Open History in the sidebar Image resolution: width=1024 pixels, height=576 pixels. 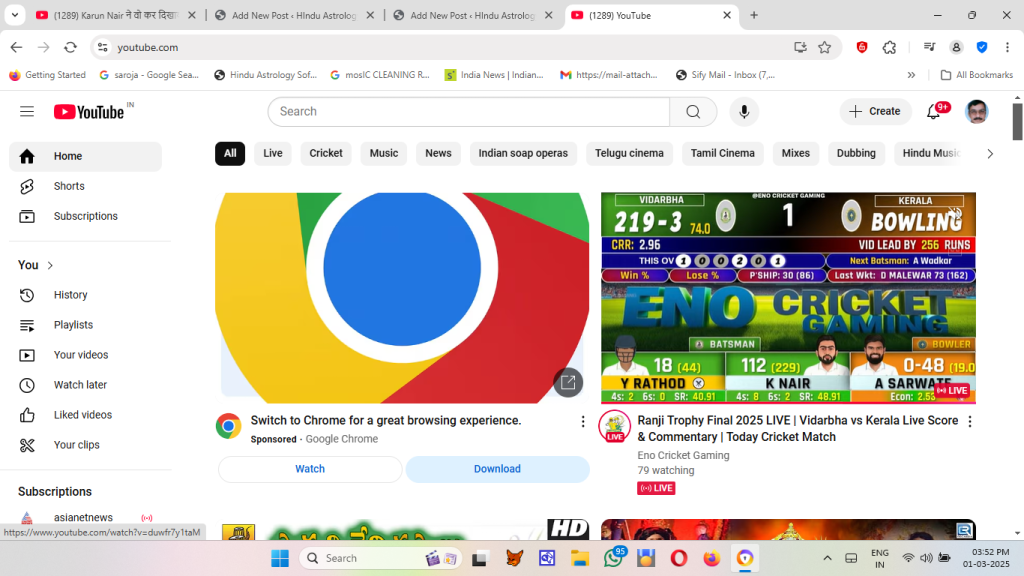tap(86, 295)
